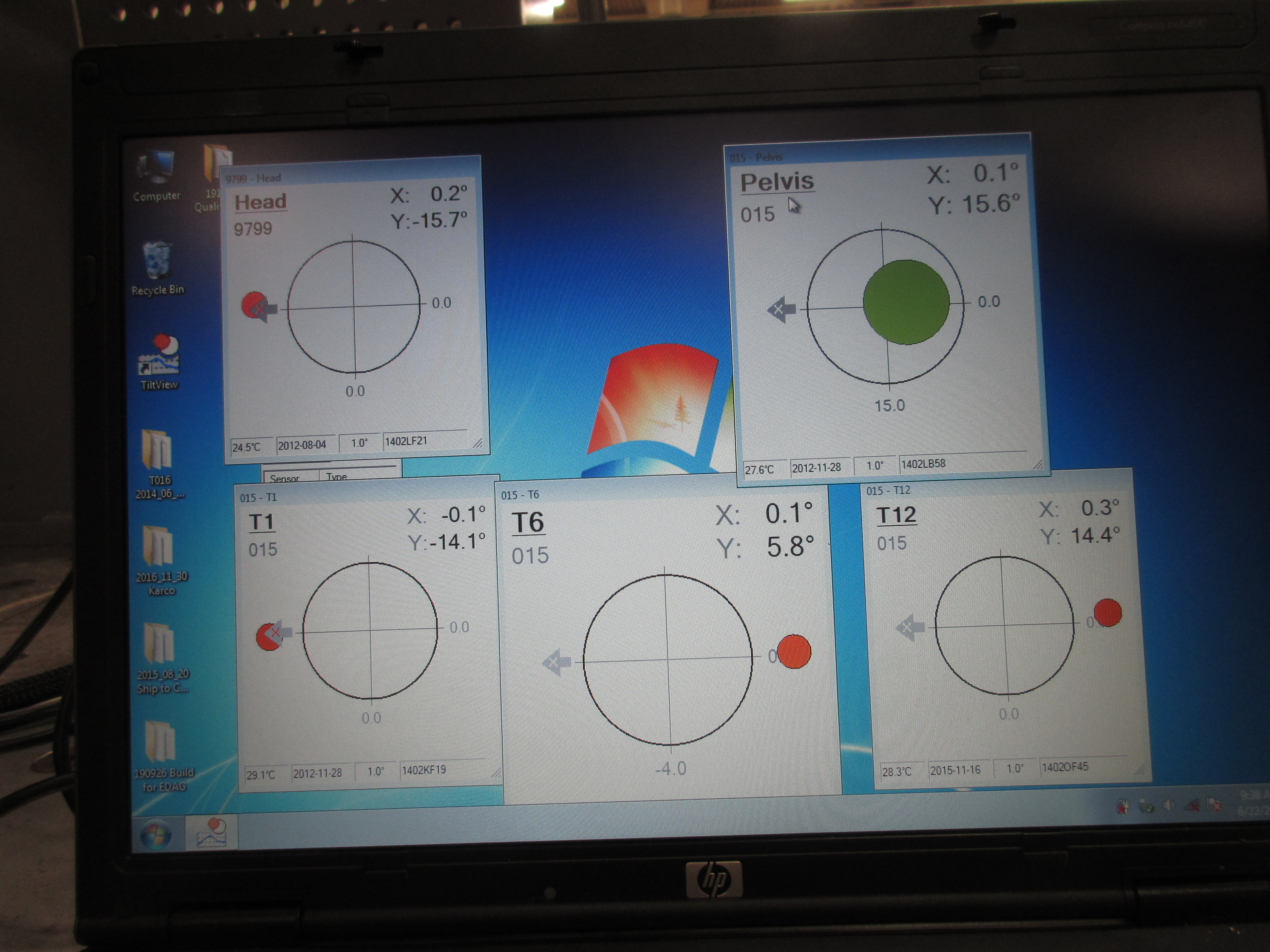This screenshot has height=952, width=1270.
Task: Open the Recycle Bin desktop icon
Action: click(x=157, y=268)
